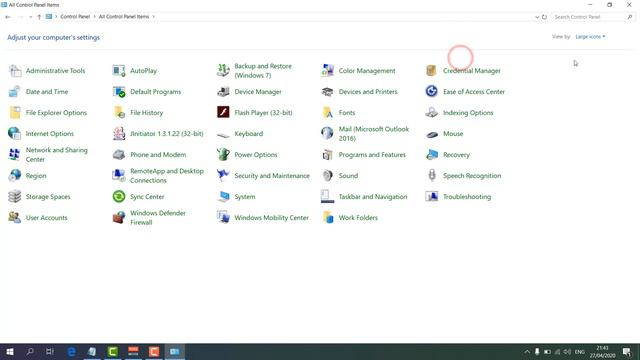The width and height of the screenshot is (640, 360).
Task: Open the Network and Sharing Center icon
Action: pos(15,155)
